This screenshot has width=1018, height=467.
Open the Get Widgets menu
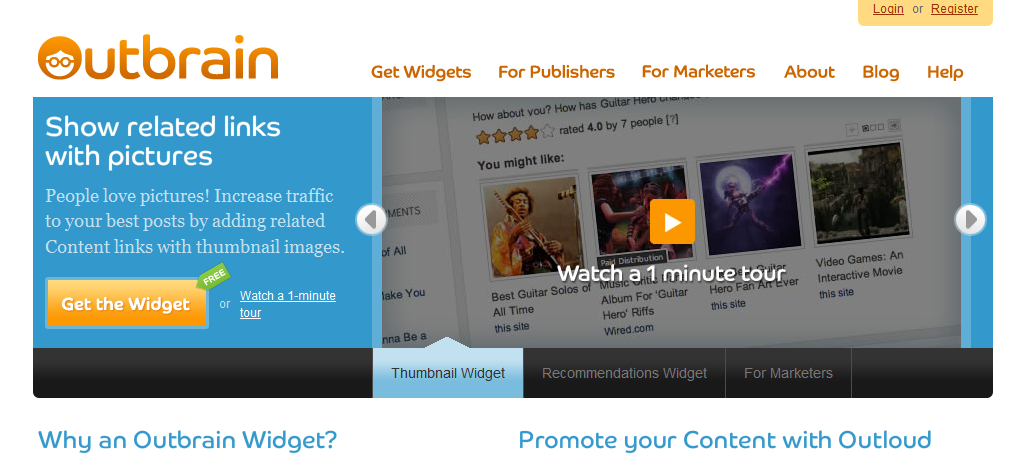(x=421, y=72)
